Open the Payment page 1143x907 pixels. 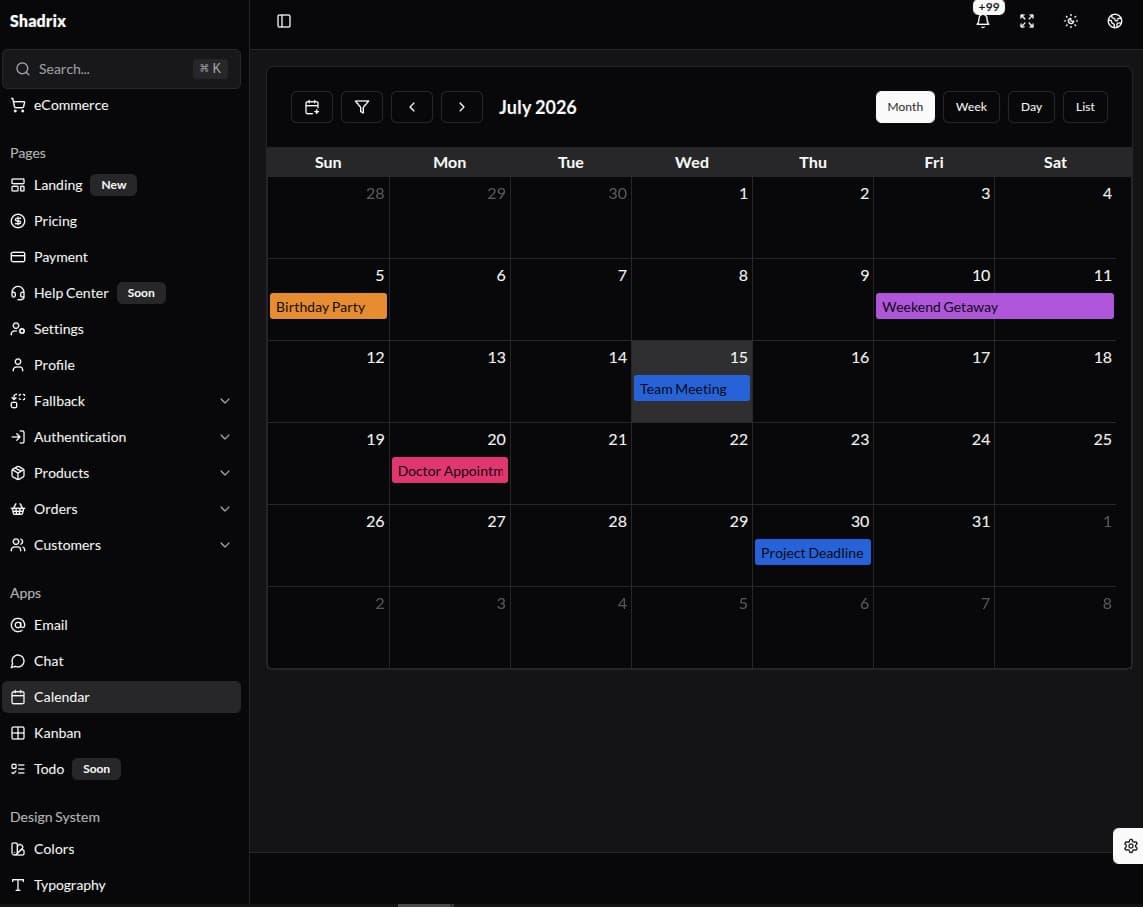pyautogui.click(x=122, y=257)
